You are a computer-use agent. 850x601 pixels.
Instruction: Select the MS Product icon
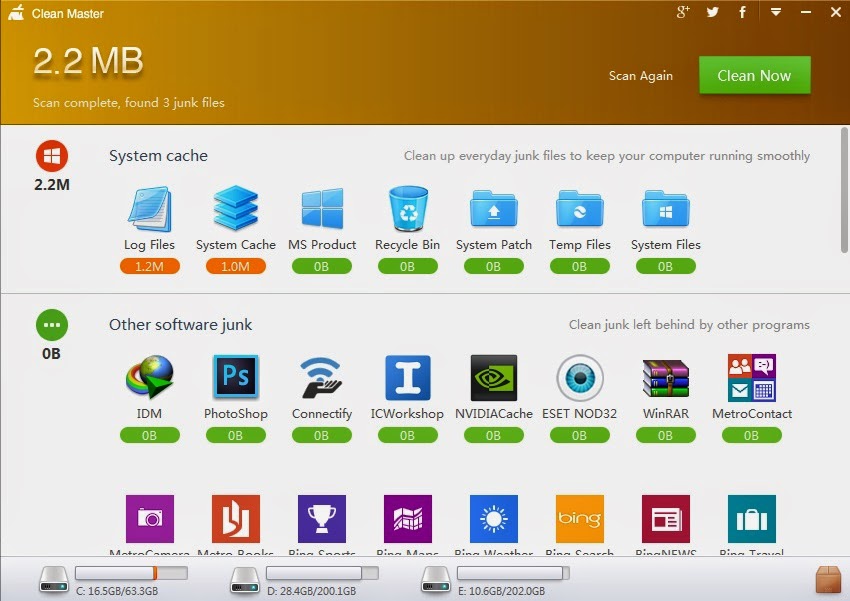(x=322, y=209)
